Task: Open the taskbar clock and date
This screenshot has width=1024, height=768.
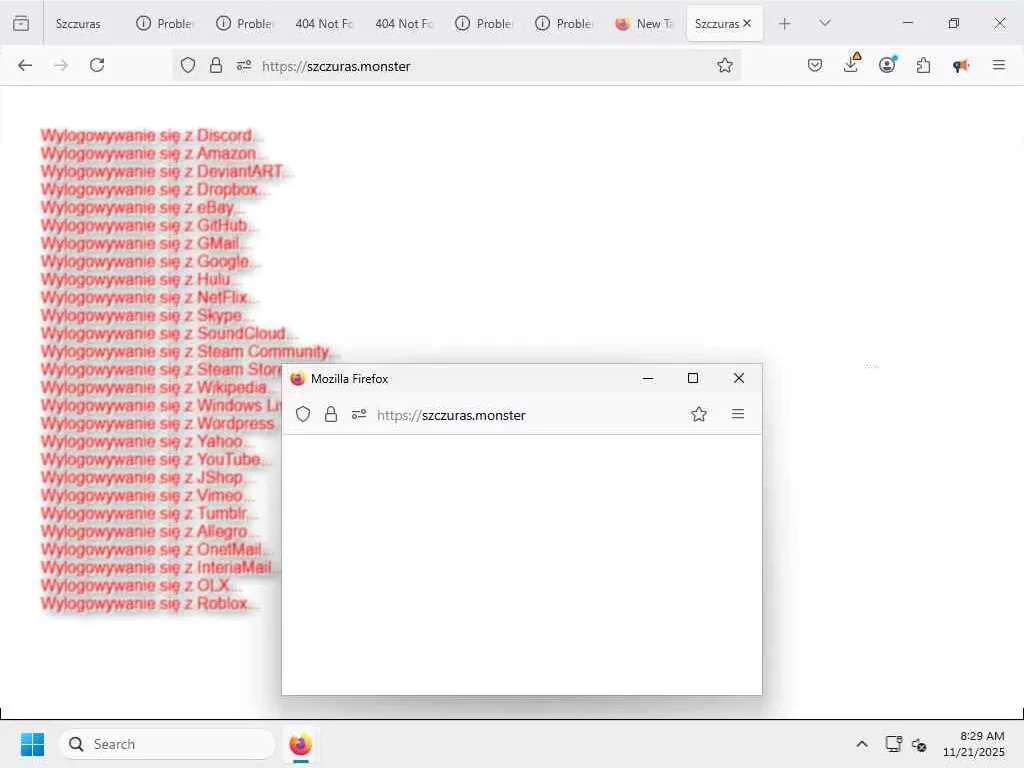Action: point(974,744)
